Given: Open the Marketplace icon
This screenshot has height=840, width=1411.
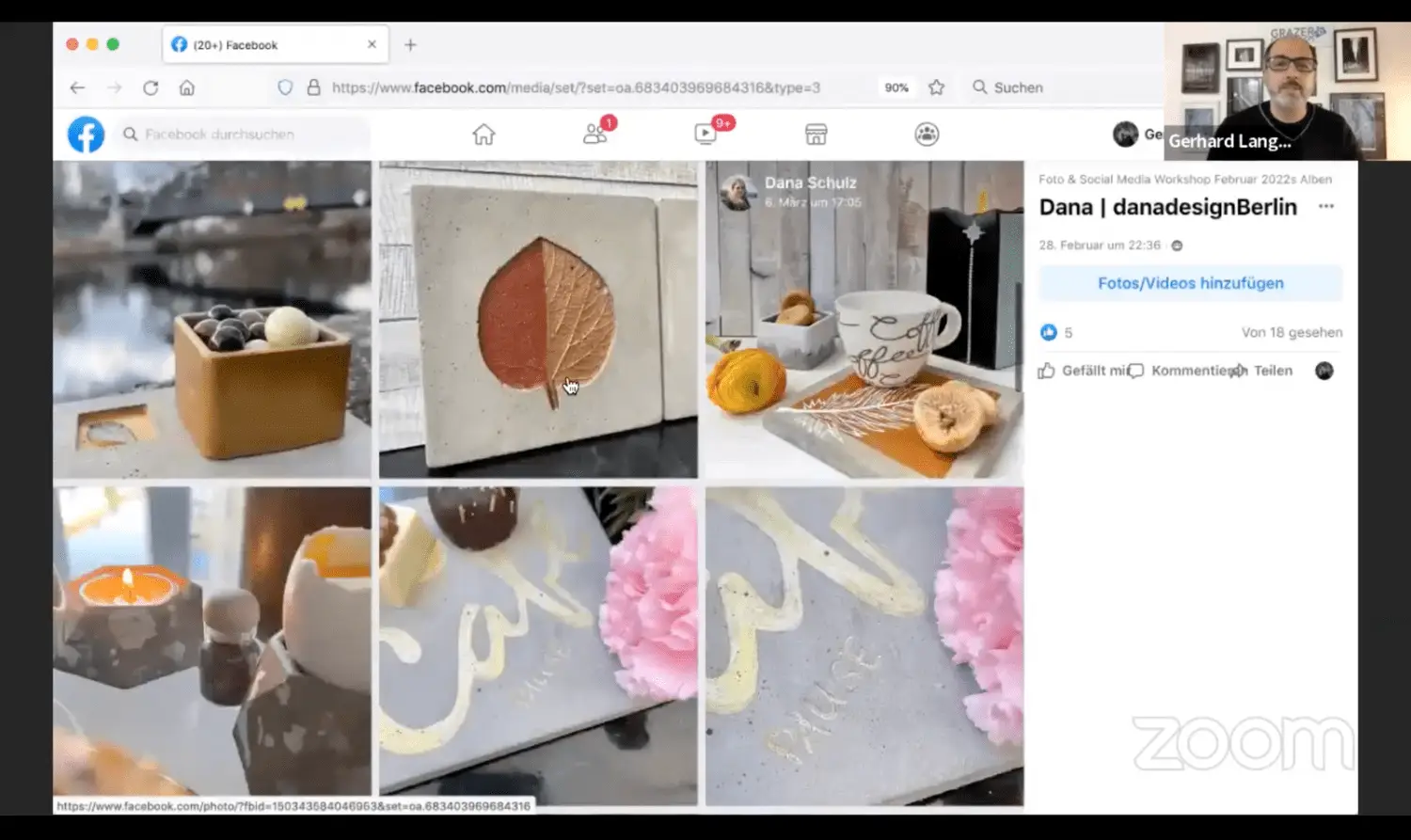Looking at the screenshot, I should 816,135.
